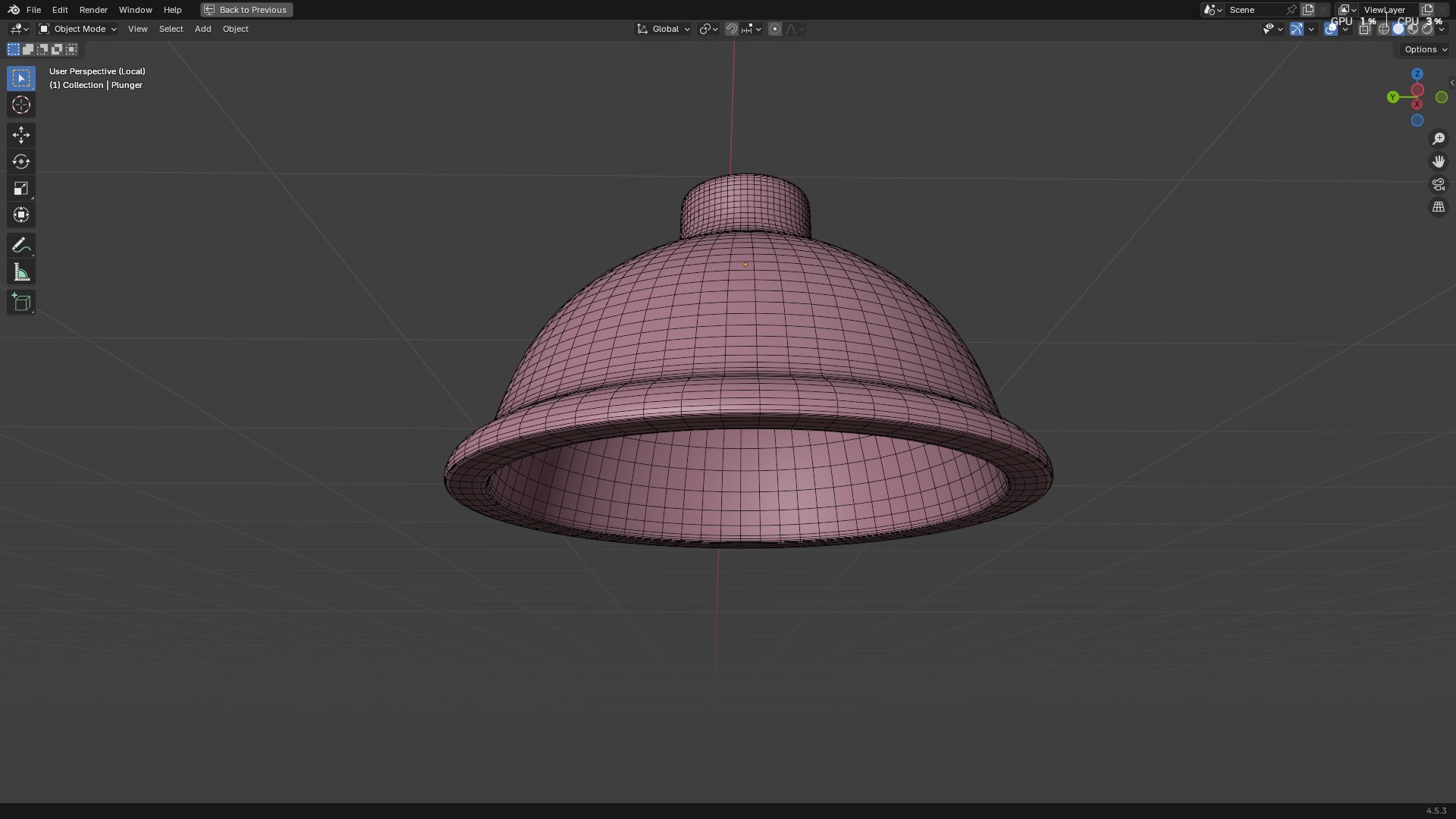Expand the overlays options dropdown arrow
1456x819 pixels.
point(1345,29)
